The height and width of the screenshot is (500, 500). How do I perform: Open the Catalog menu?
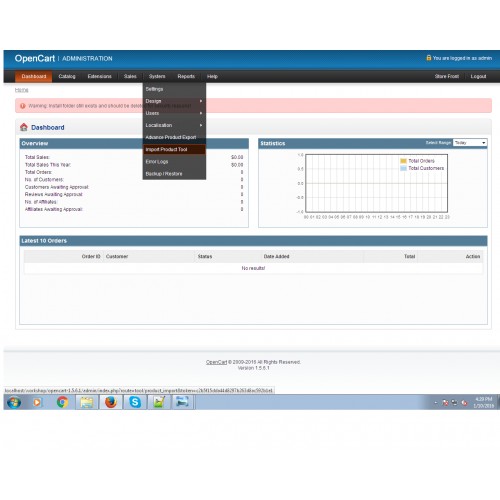67,76
